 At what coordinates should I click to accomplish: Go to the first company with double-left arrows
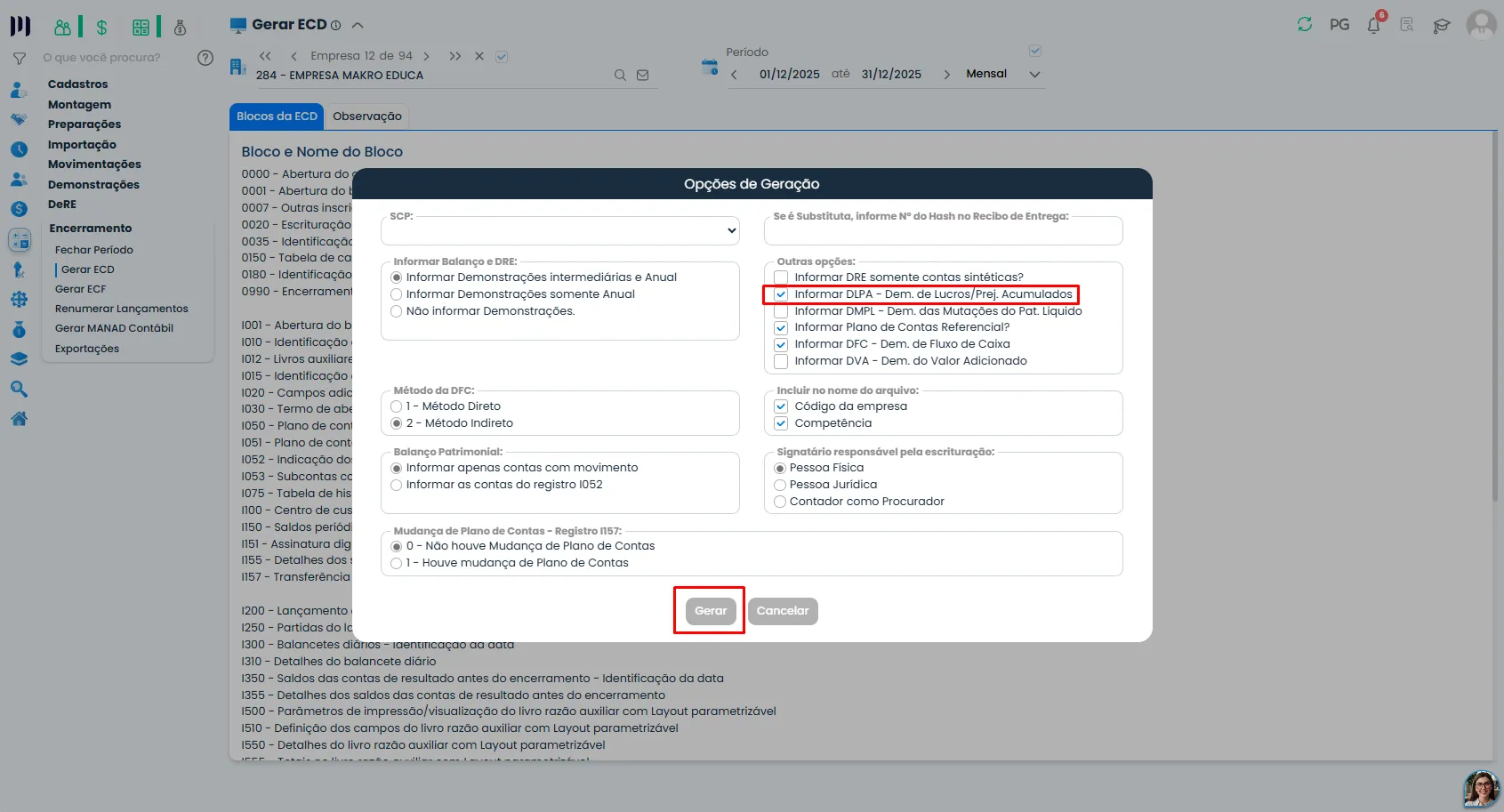[265, 56]
